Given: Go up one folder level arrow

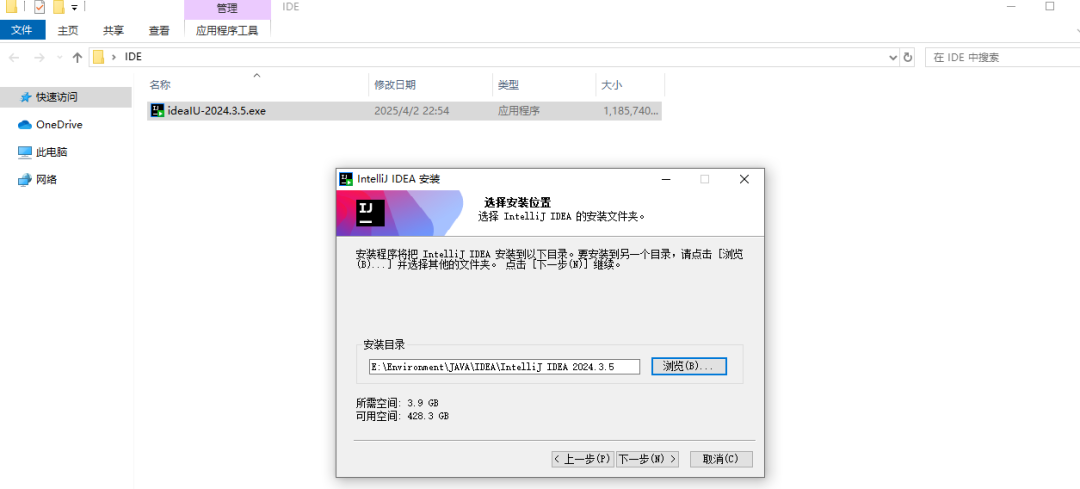Looking at the screenshot, I should (77, 57).
